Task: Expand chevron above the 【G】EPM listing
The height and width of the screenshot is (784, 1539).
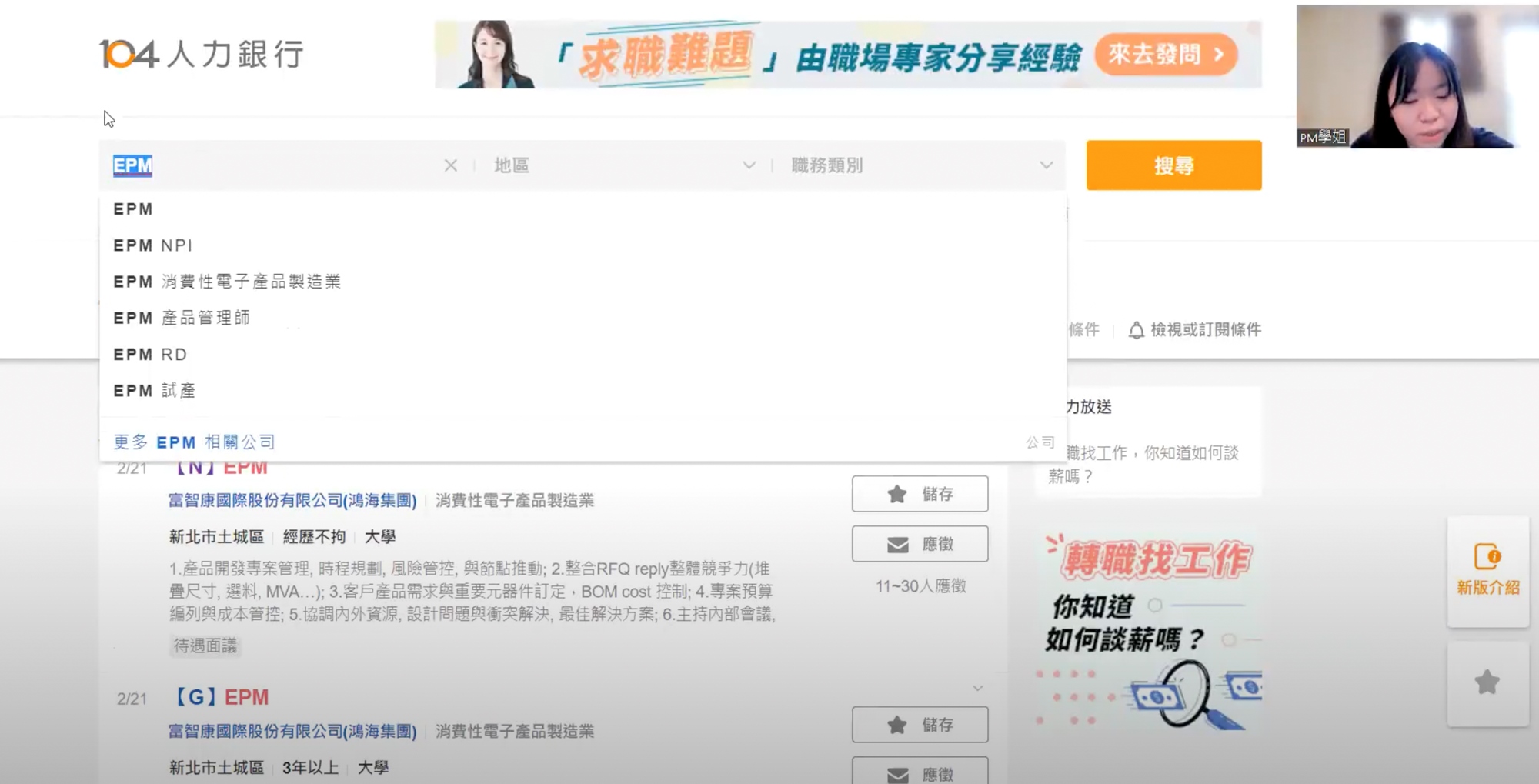Action: 977,688
